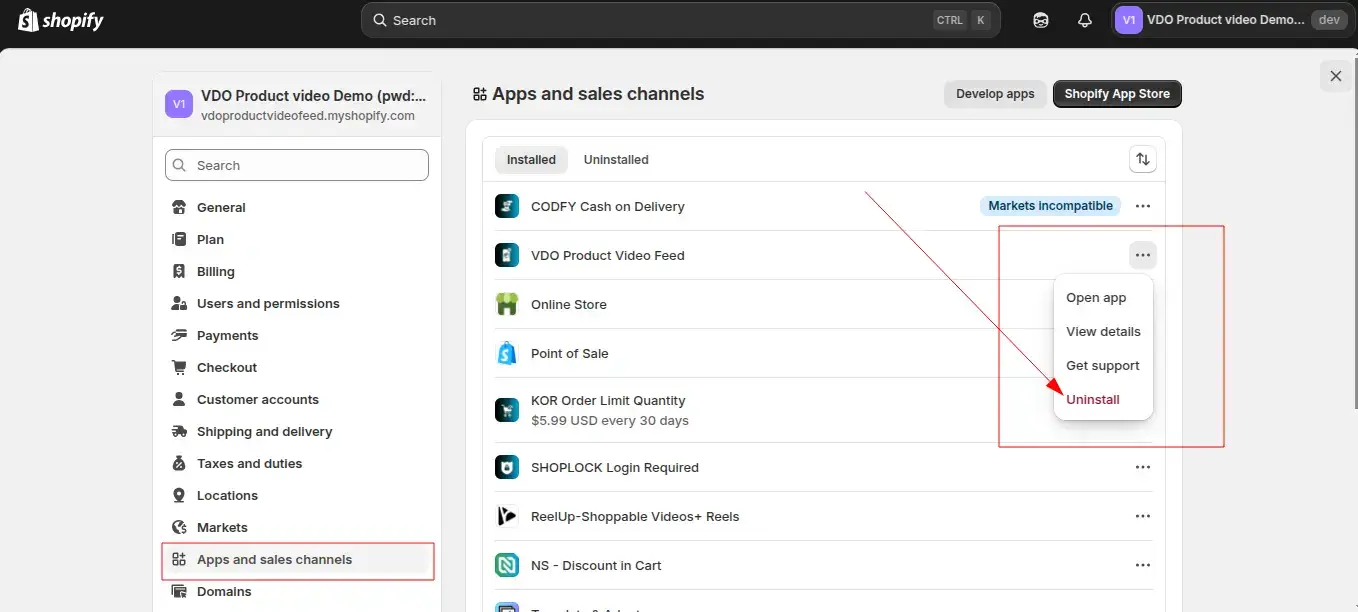Screen dimensions: 1358x612
Task: Switch to the Uninstalled tab
Action: pos(616,159)
